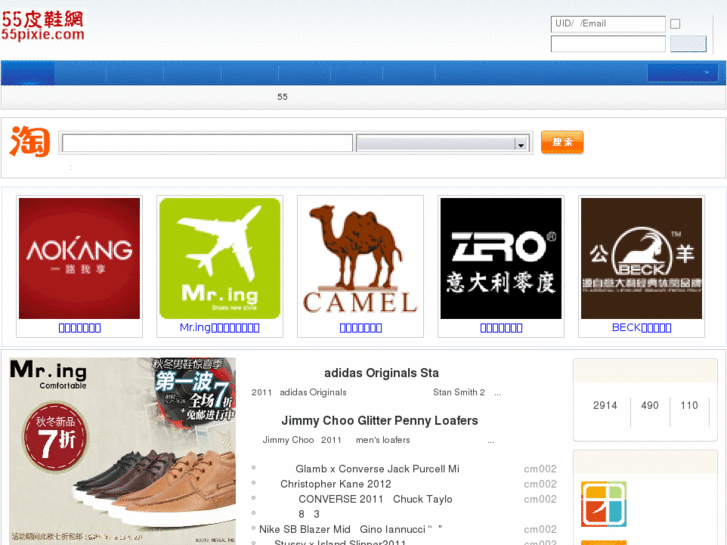Select the first highlighted tab in blue navigation bar

tap(28, 73)
